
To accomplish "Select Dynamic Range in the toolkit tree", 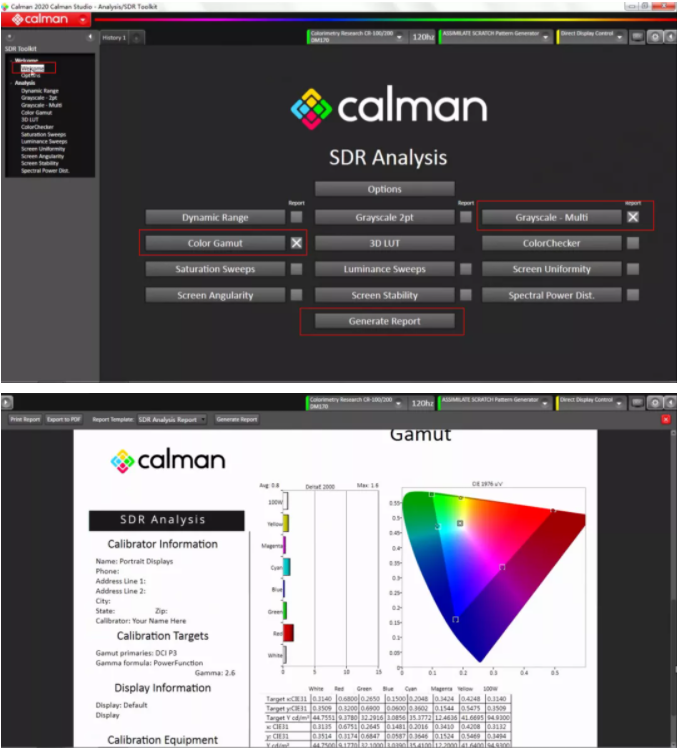I will [40, 91].
